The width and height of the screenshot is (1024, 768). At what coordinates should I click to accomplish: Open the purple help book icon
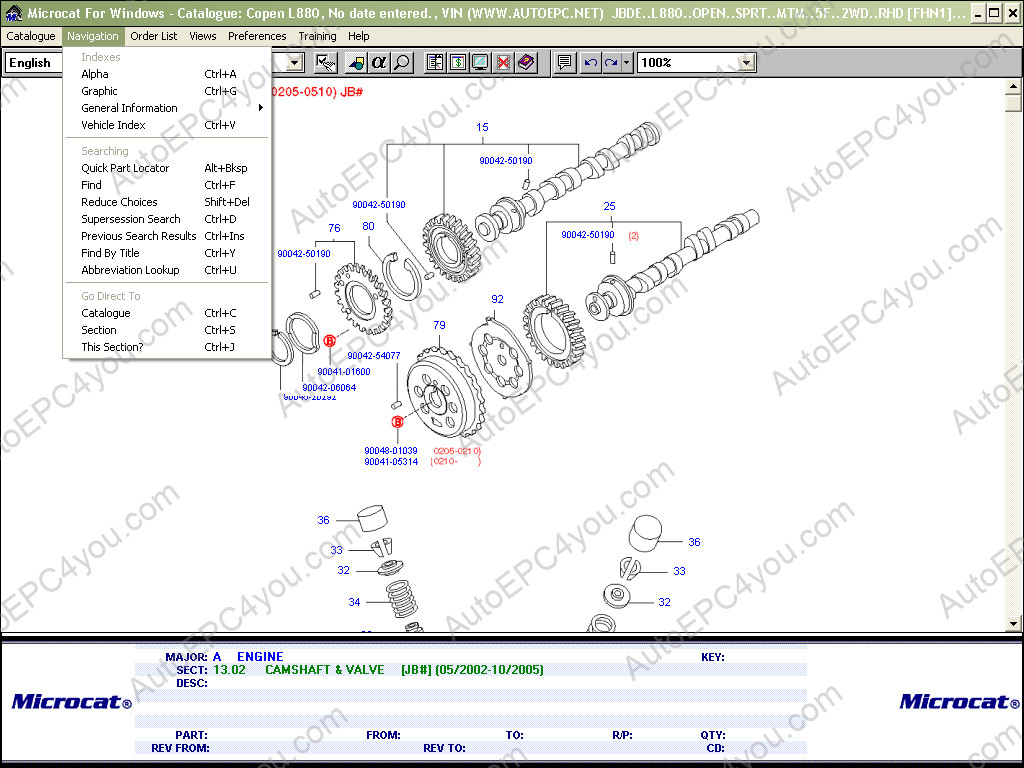[x=526, y=63]
